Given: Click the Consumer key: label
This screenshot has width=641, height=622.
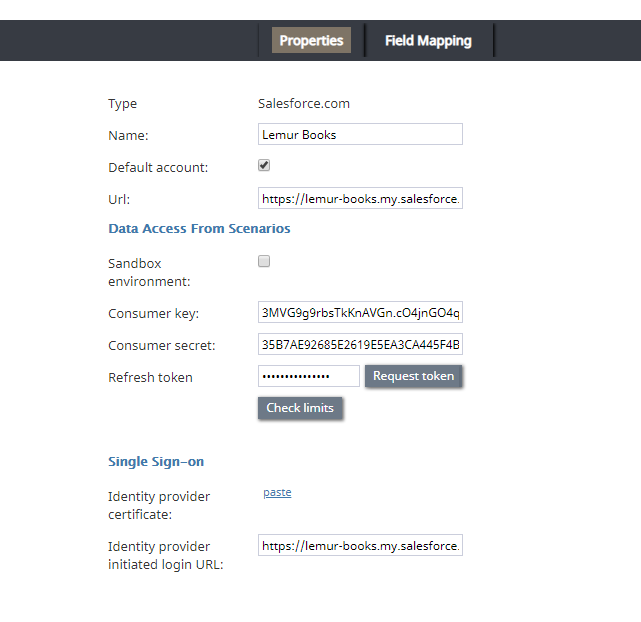Looking at the screenshot, I should click(x=153, y=313).
